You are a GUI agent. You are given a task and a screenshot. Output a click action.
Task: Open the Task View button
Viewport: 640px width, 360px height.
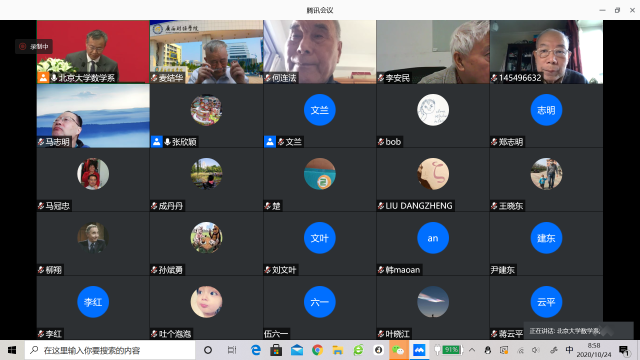tap(232, 350)
